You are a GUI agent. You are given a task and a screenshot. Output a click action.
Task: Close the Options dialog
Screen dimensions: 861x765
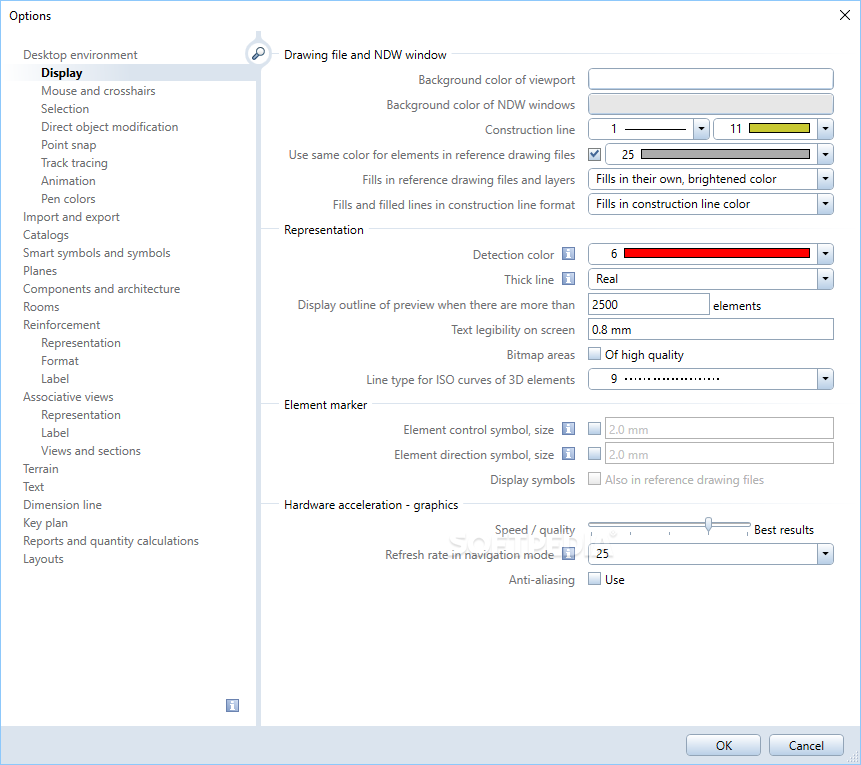click(x=845, y=15)
